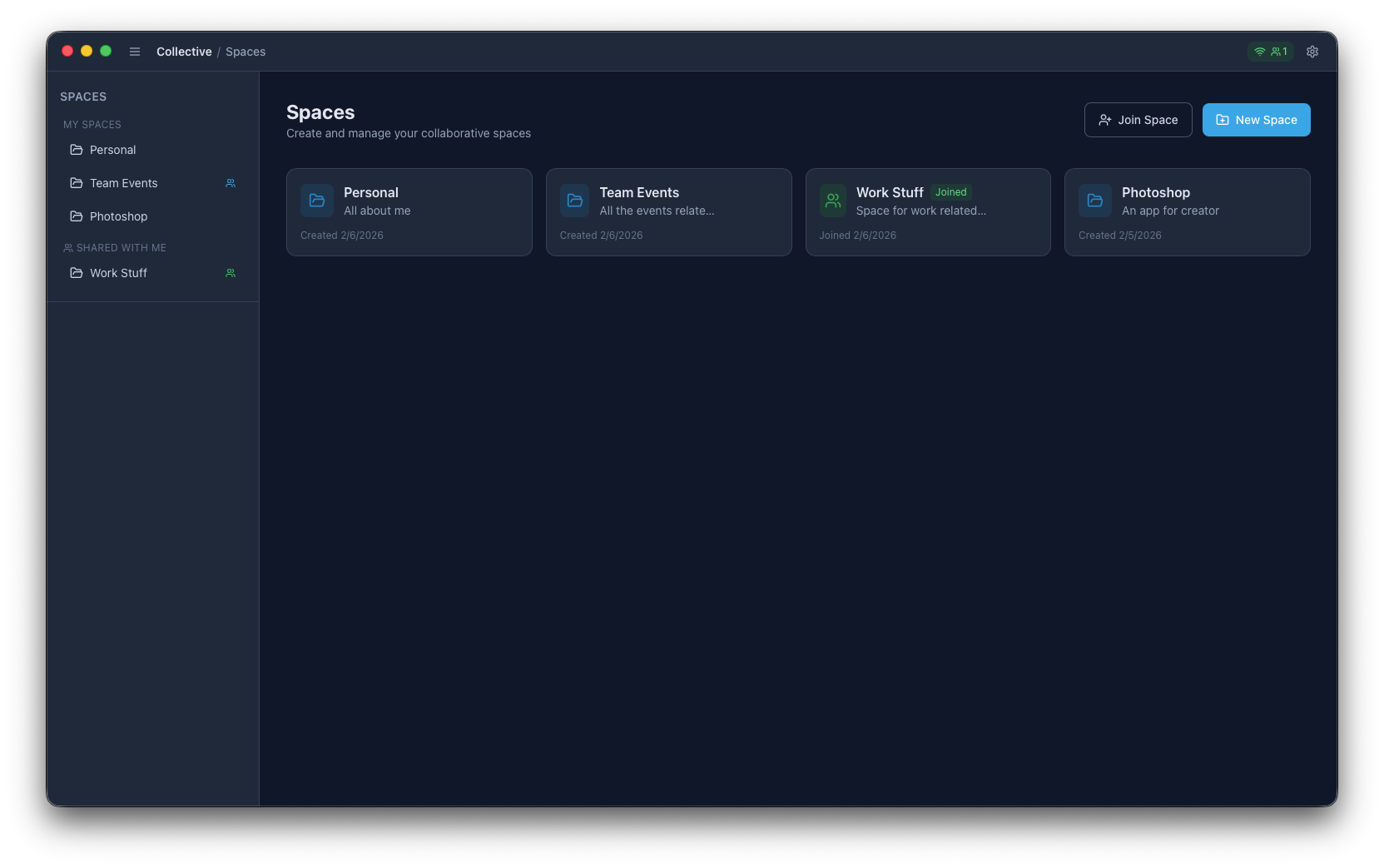Select Work Stuff under Shared With Me
This screenshot has height=868, width=1384.
coord(118,272)
